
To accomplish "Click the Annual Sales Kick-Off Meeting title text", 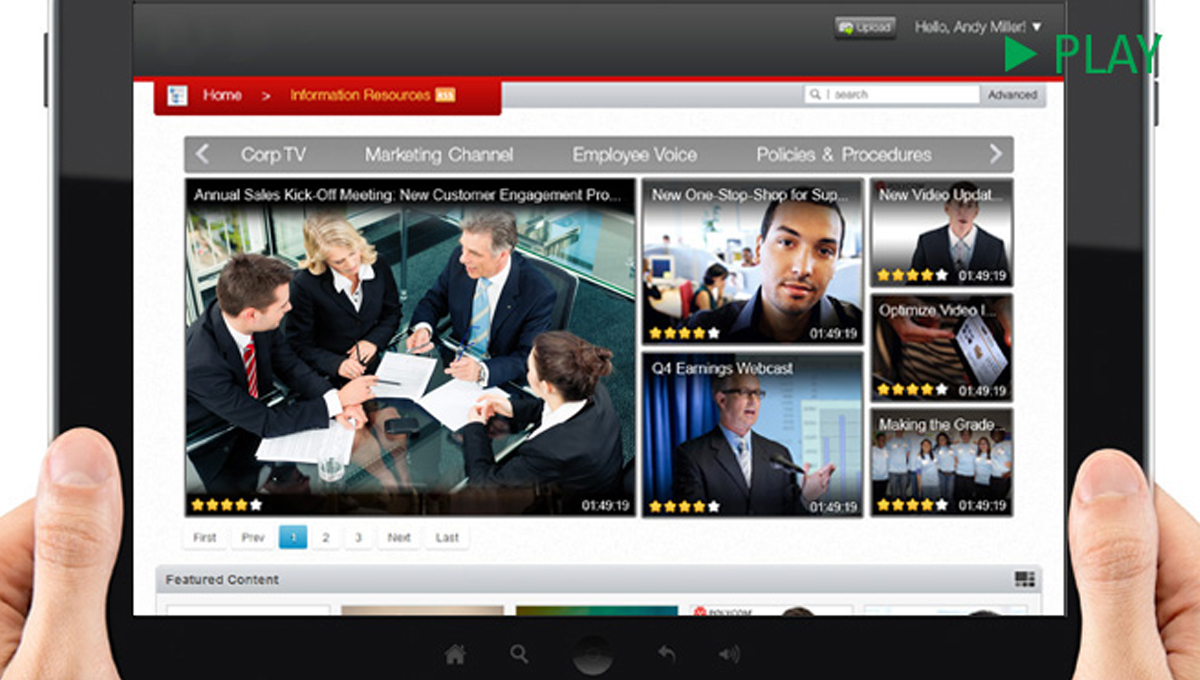I will pos(409,195).
